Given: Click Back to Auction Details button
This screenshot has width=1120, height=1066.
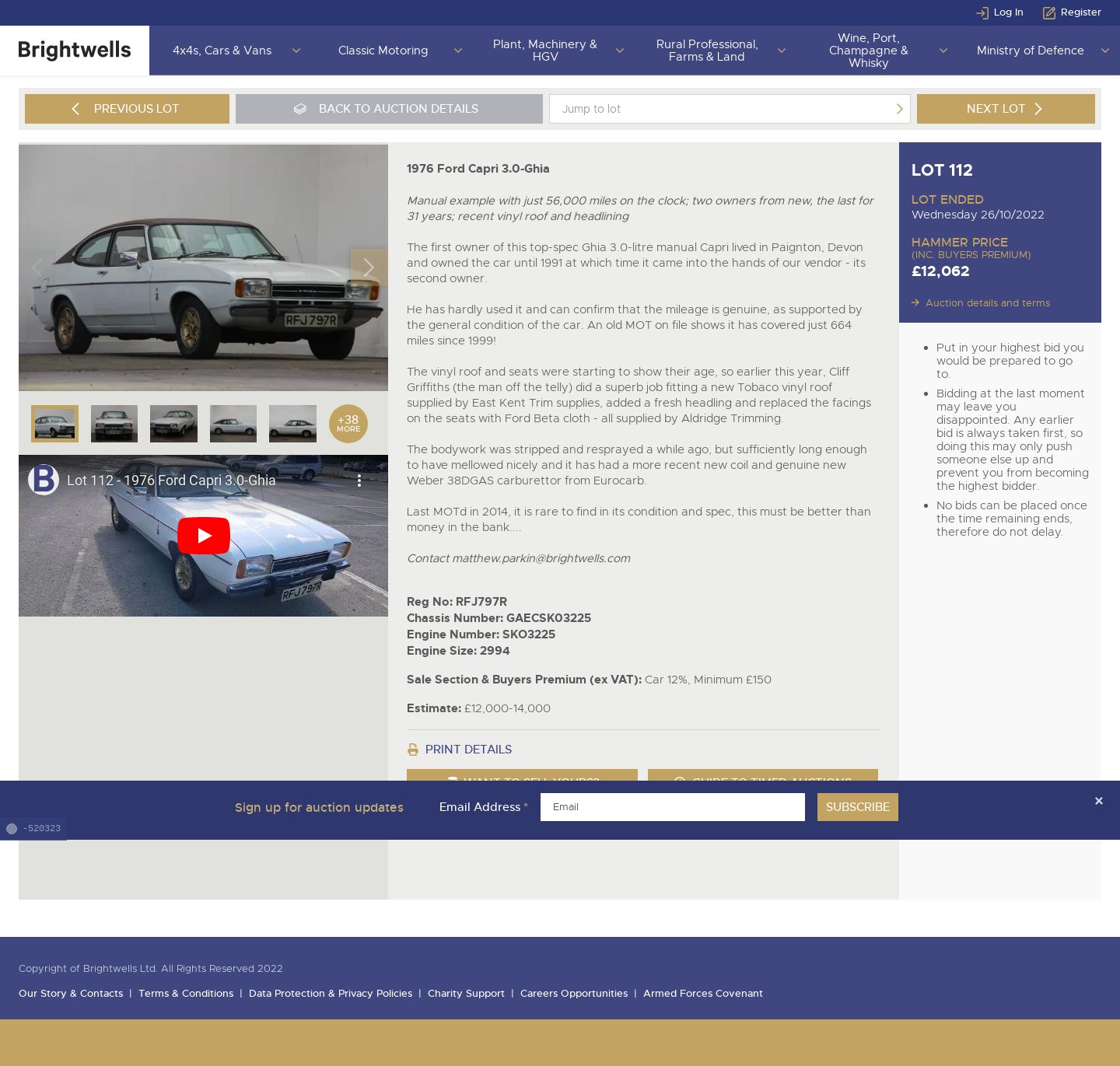Looking at the screenshot, I should click(389, 109).
